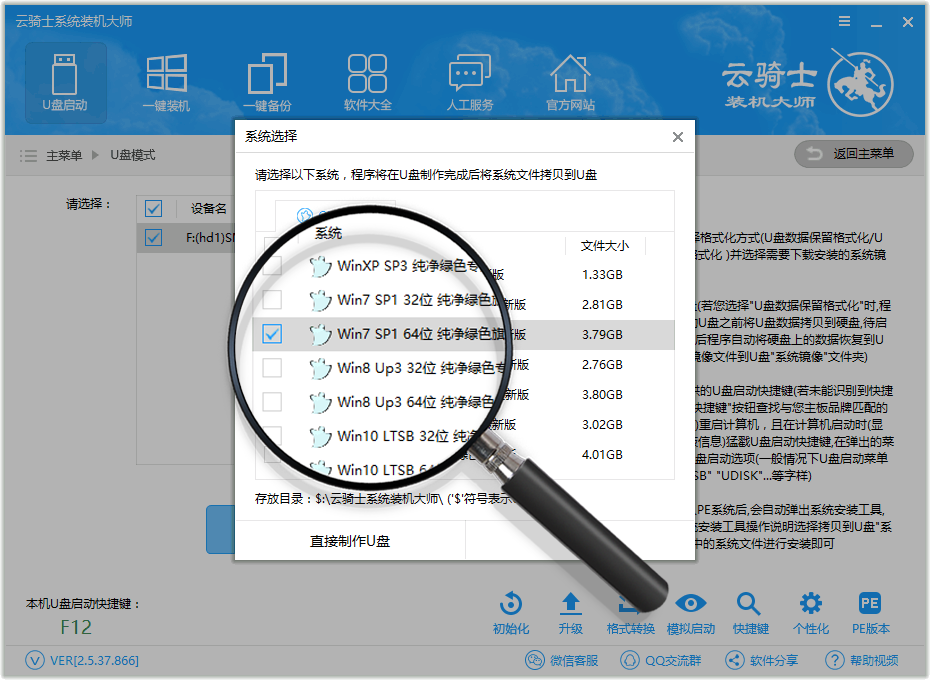Click the 3.80GB file size cell
Image resolution: width=930 pixels, height=680 pixels.
click(x=602, y=395)
